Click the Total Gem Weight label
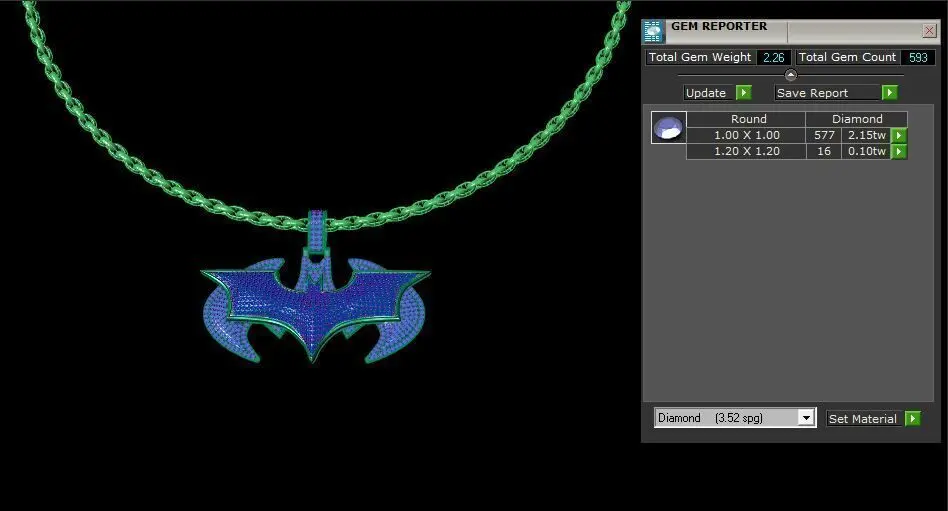This screenshot has height=511, width=948. [x=700, y=57]
